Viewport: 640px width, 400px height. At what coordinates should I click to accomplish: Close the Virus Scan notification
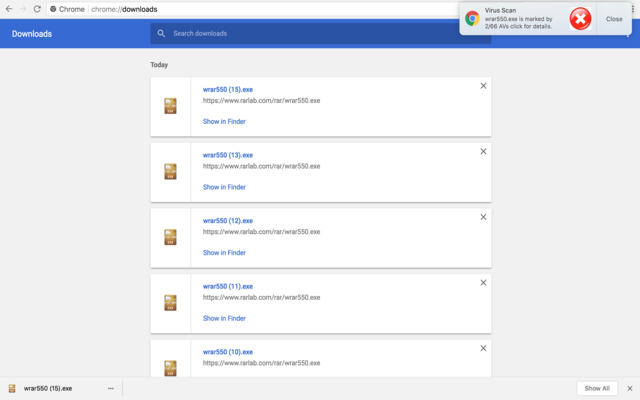[x=614, y=19]
